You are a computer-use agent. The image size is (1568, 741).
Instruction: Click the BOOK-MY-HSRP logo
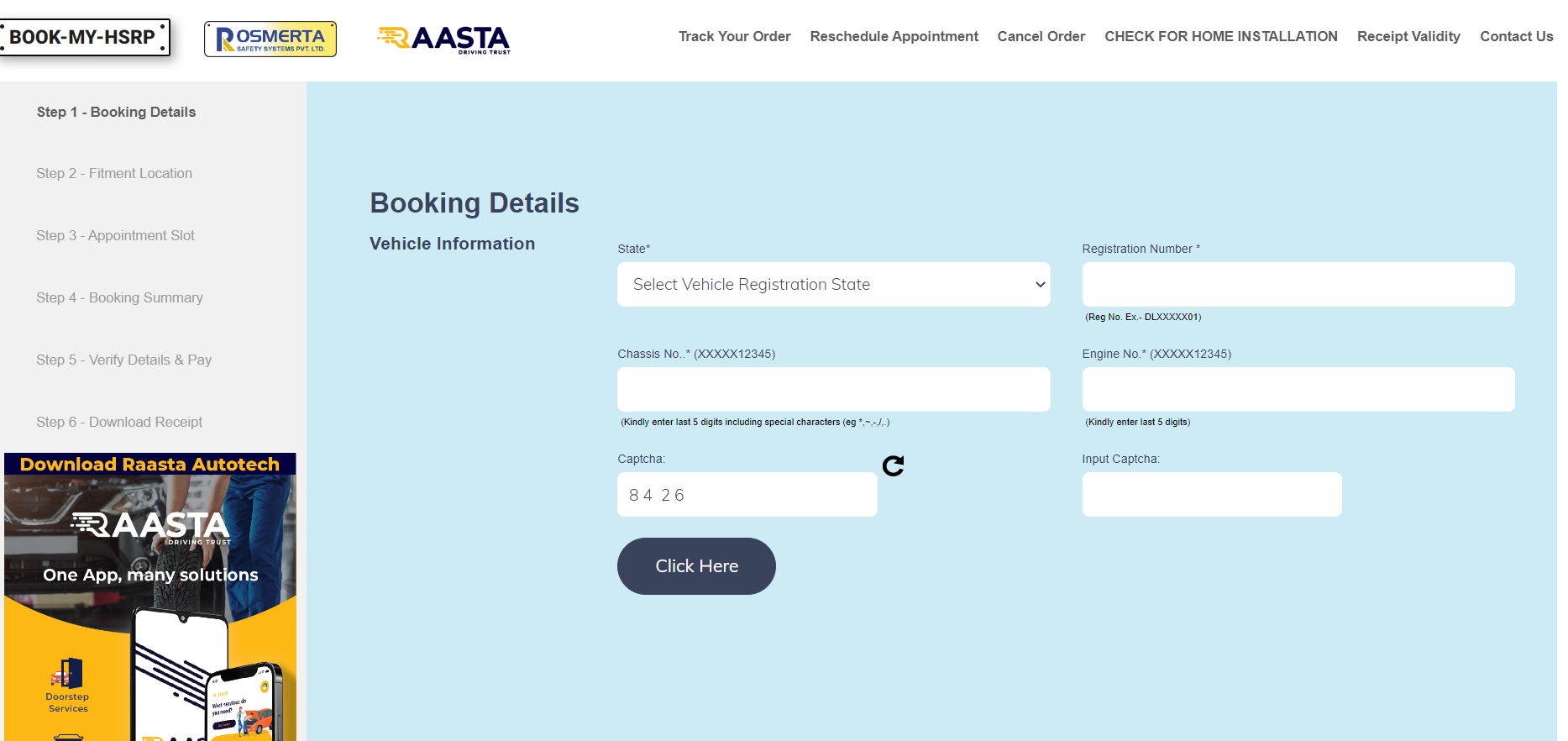click(x=84, y=38)
